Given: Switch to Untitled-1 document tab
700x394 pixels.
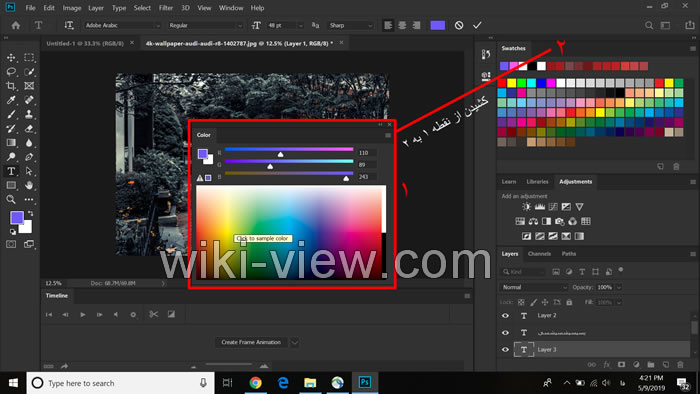Looking at the screenshot, I should tap(85, 43).
